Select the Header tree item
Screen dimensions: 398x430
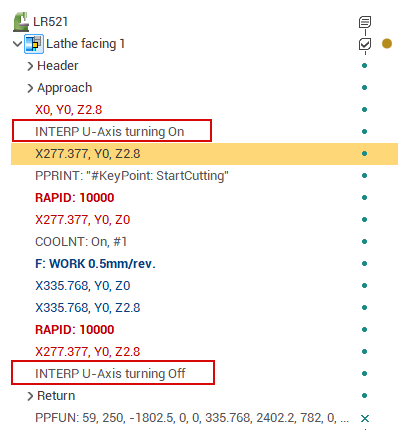click(x=58, y=66)
